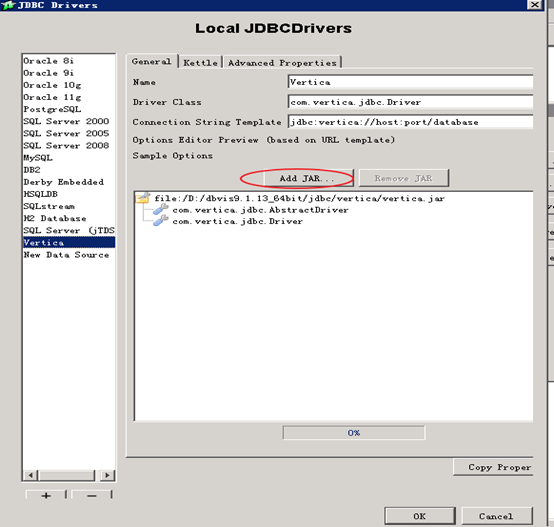Click the Copy Properties button

[493, 467]
